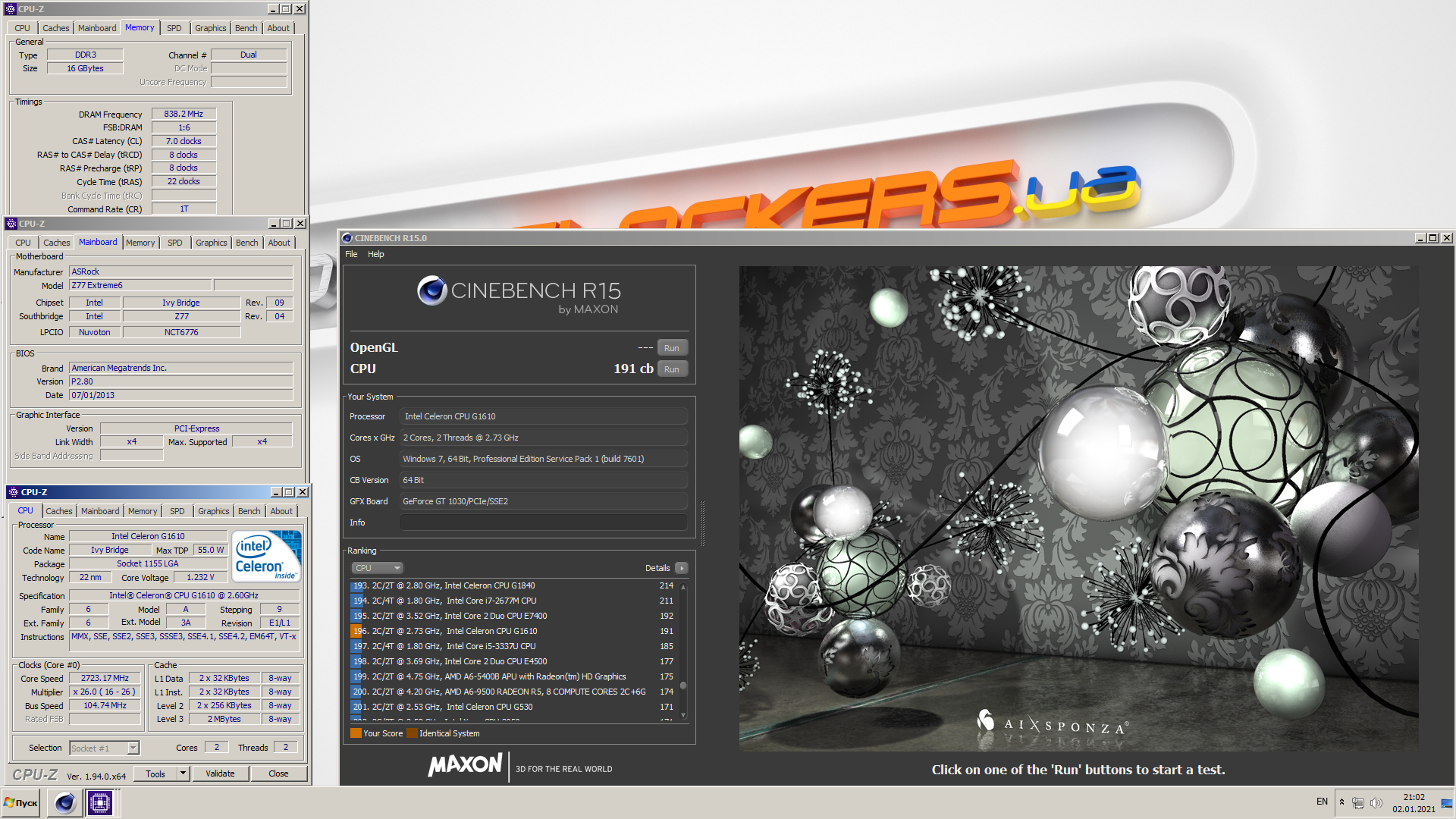Open the Tools dropdown arrow
The height and width of the screenshot is (819, 1456).
(183, 773)
